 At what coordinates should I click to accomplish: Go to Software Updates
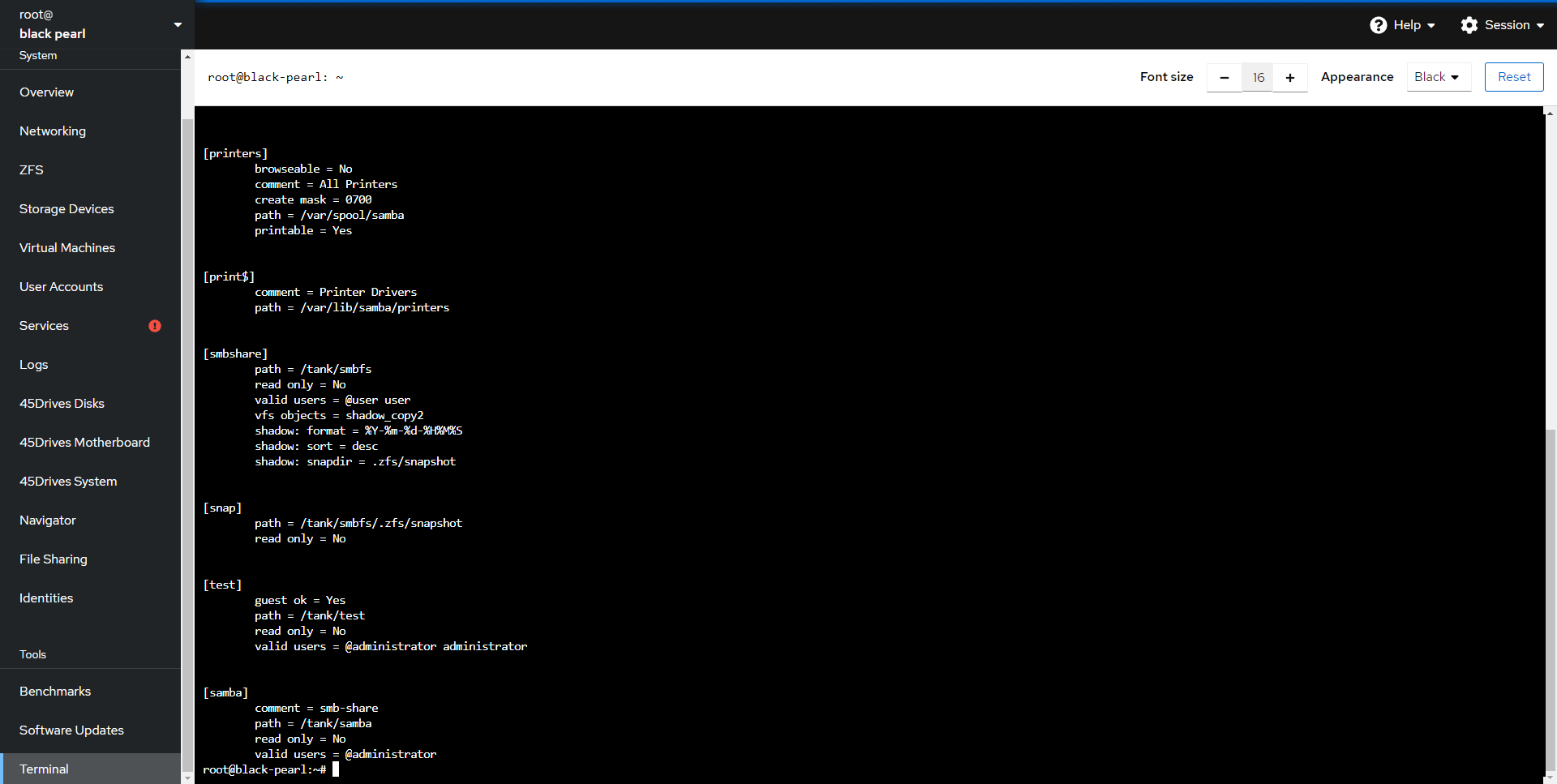[71, 730]
